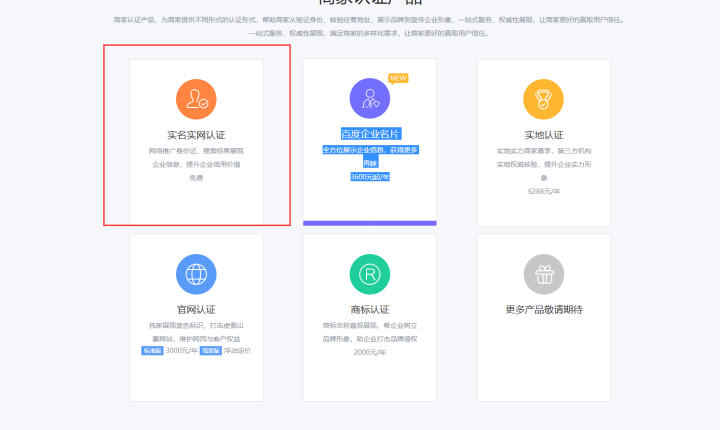The image size is (720, 430).
Task: Open the 实地认证 title
Action: tap(544, 135)
